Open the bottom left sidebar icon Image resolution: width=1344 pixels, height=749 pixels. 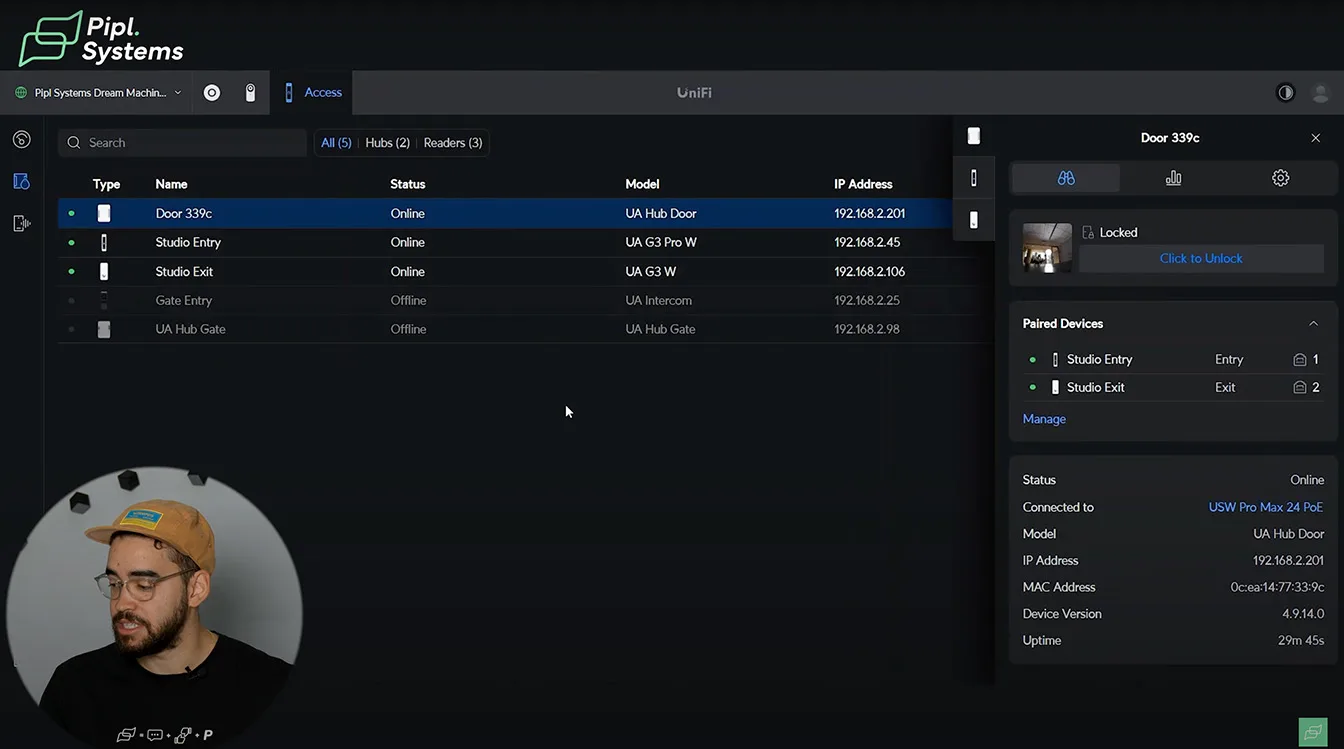pos(22,223)
